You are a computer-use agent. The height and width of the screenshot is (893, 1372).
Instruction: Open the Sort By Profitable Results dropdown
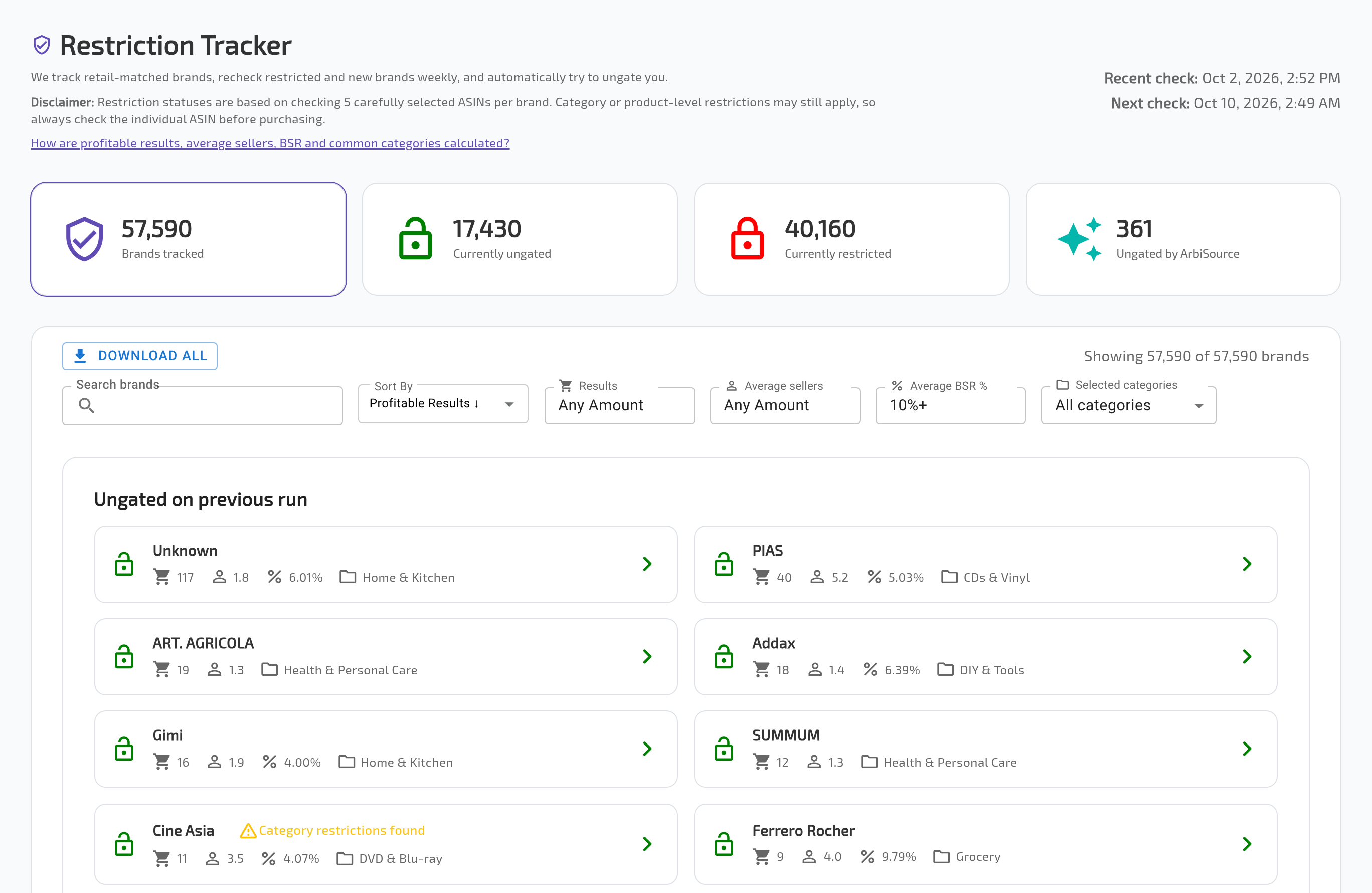click(x=443, y=404)
